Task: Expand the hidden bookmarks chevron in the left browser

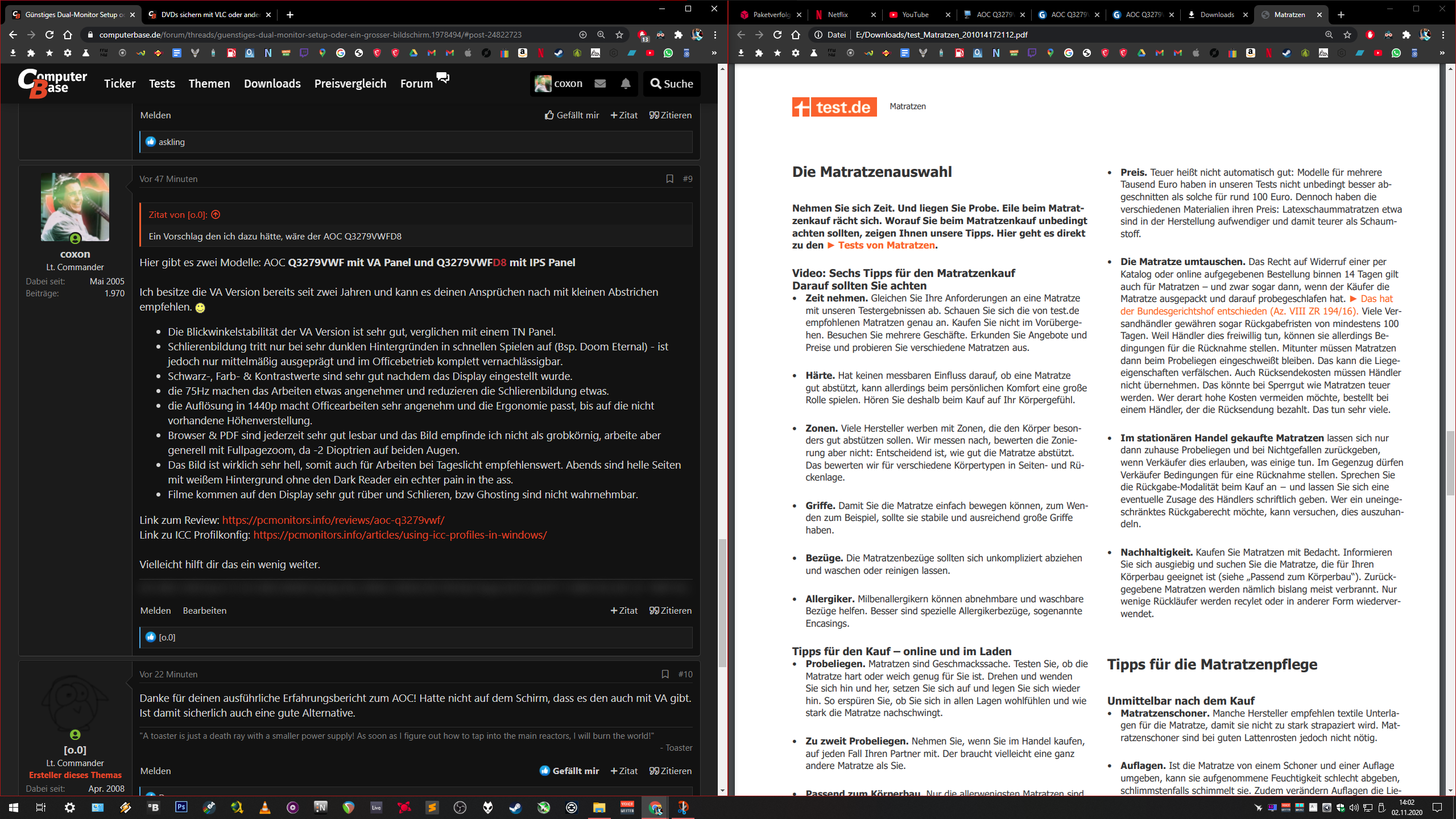Action: pyautogui.click(x=714, y=53)
